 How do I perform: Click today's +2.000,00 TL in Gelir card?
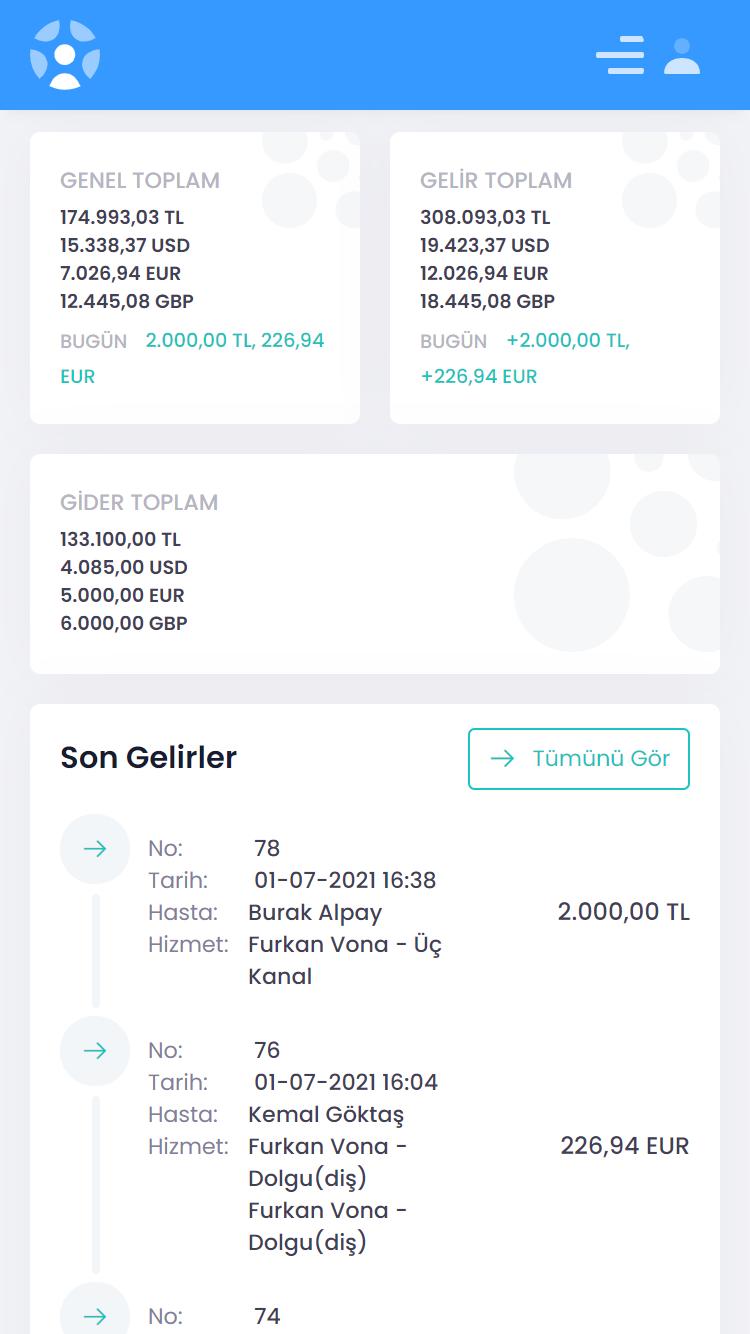pos(568,341)
